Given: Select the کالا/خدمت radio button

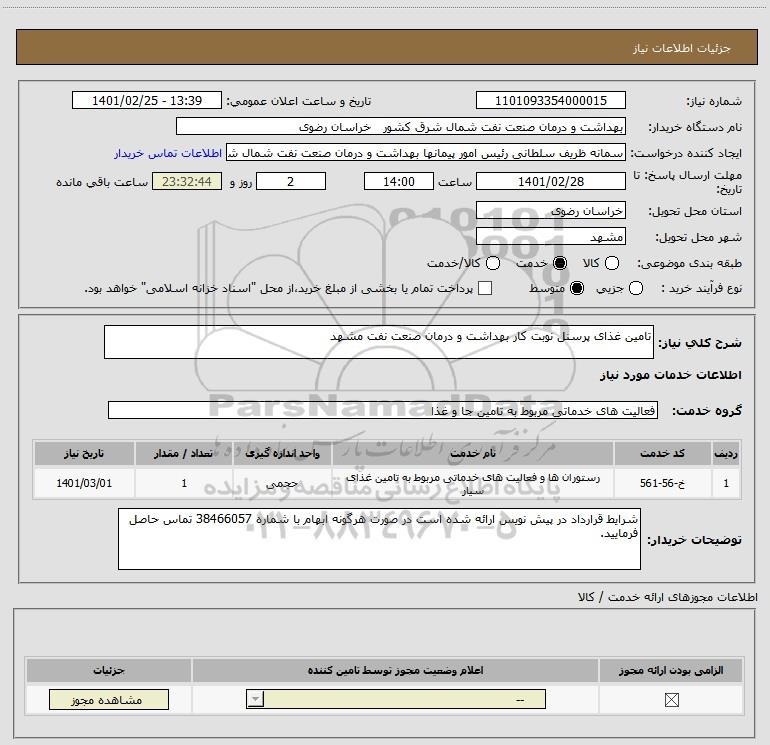Looking at the screenshot, I should (x=493, y=263).
